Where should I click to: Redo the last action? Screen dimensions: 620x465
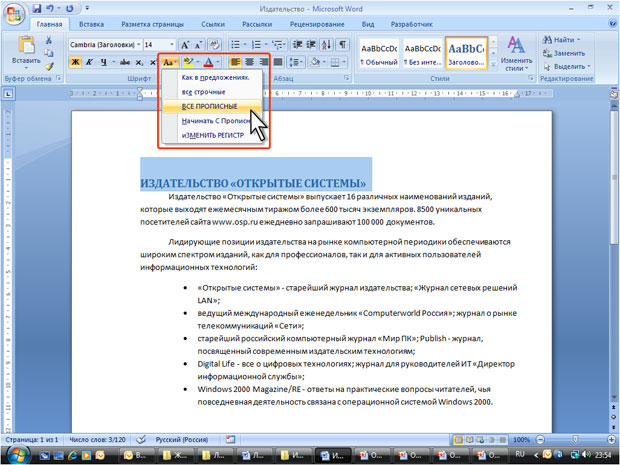pyautogui.click(x=70, y=8)
